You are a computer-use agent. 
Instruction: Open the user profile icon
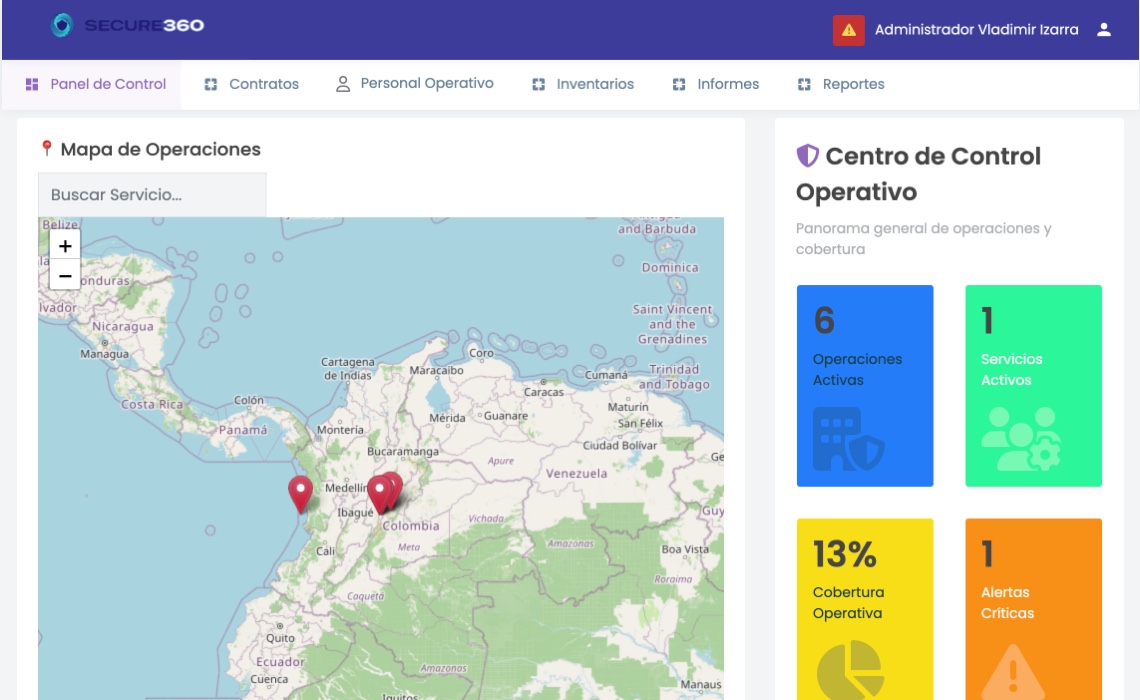click(1104, 30)
